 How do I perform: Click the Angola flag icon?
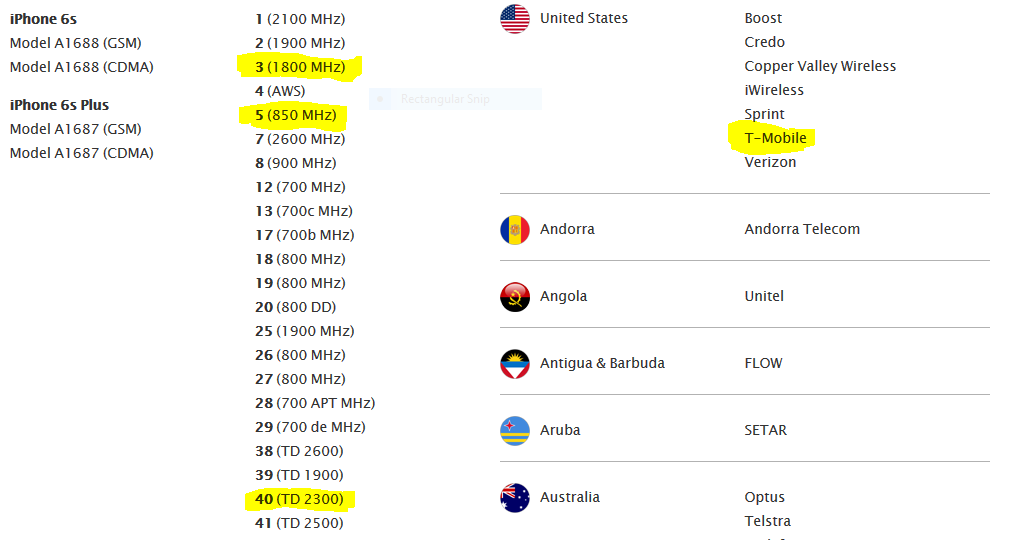tap(515, 296)
